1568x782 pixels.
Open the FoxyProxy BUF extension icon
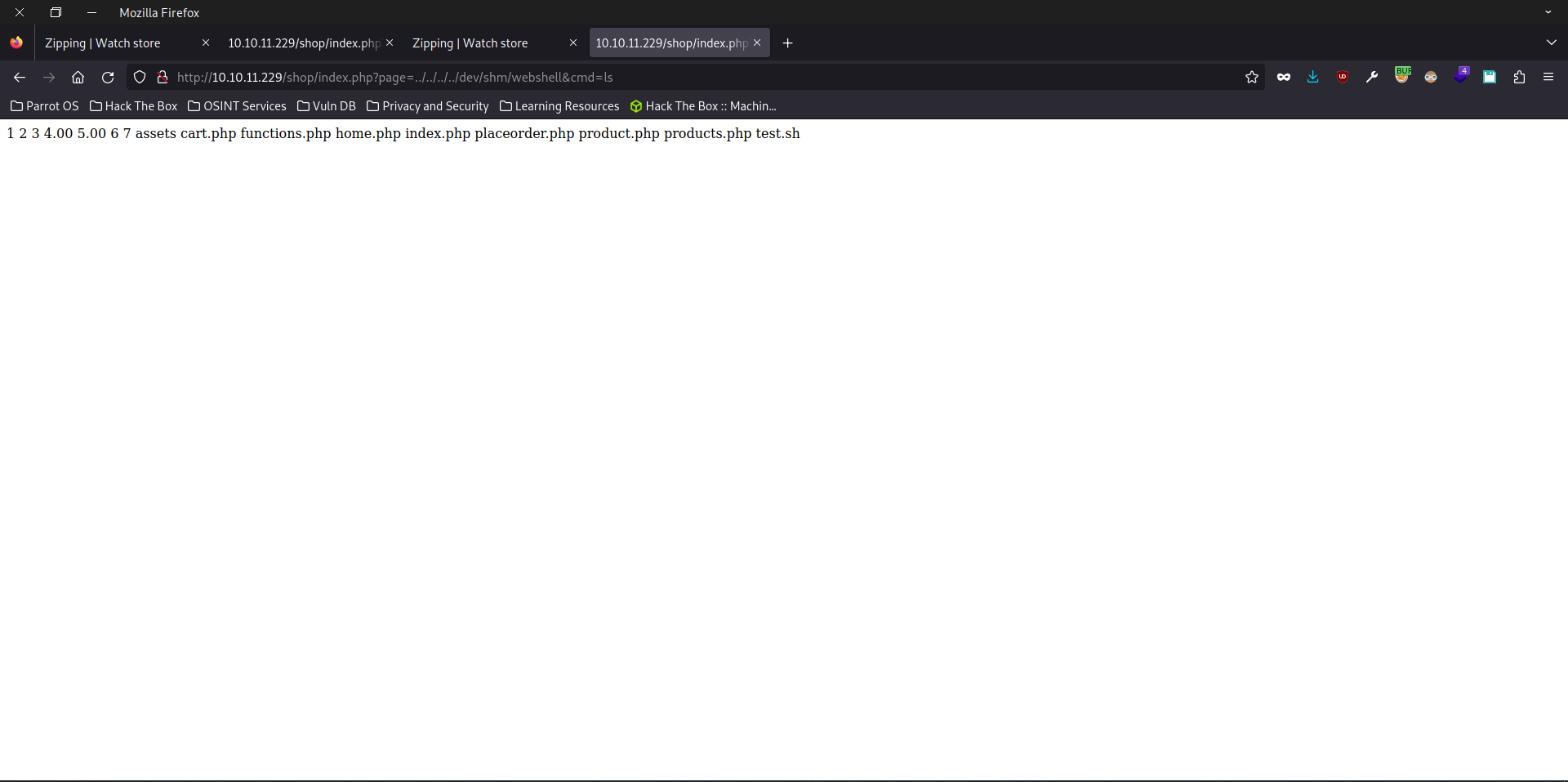click(x=1402, y=75)
